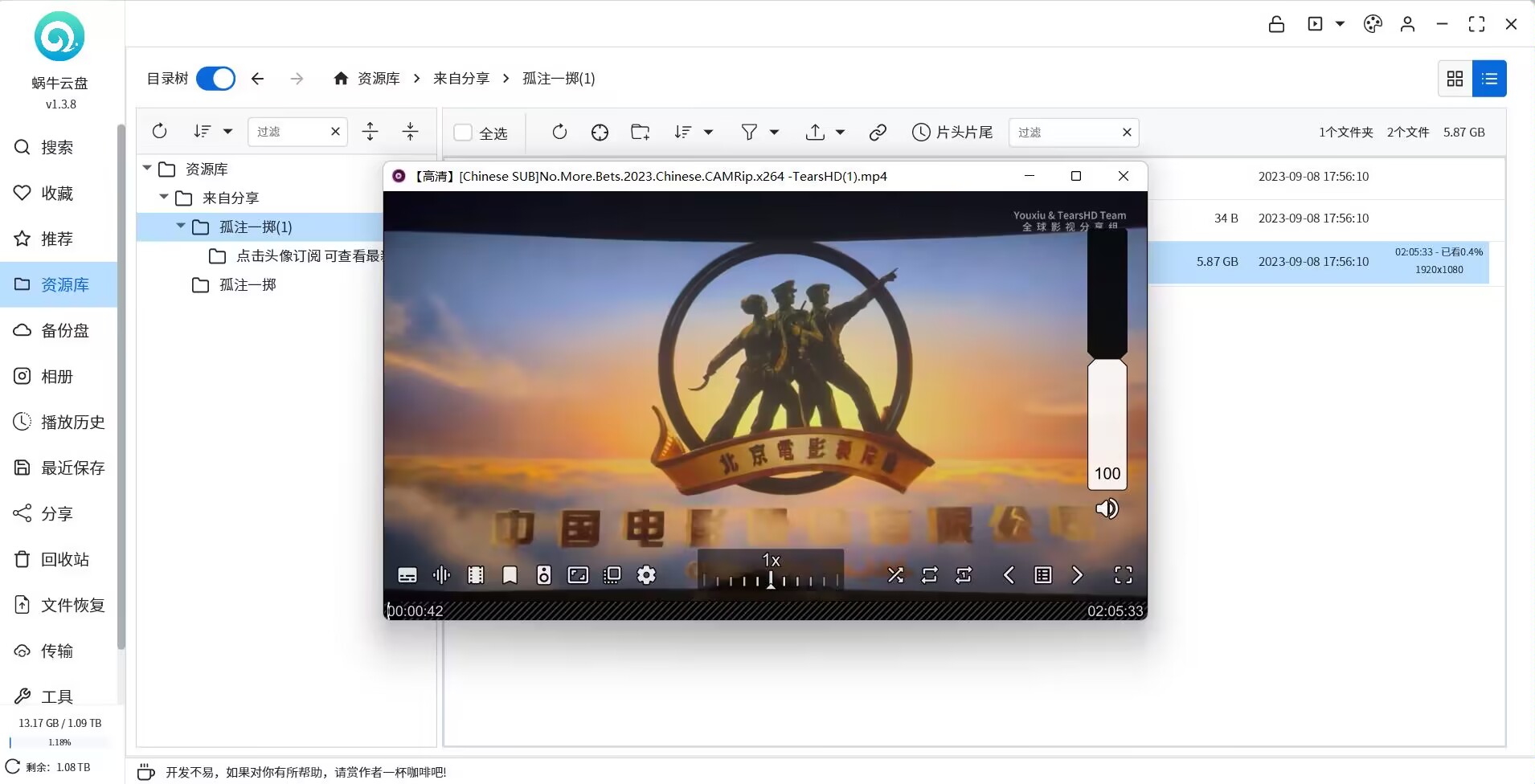
Task: Open video player settings gear
Action: [x=646, y=575]
